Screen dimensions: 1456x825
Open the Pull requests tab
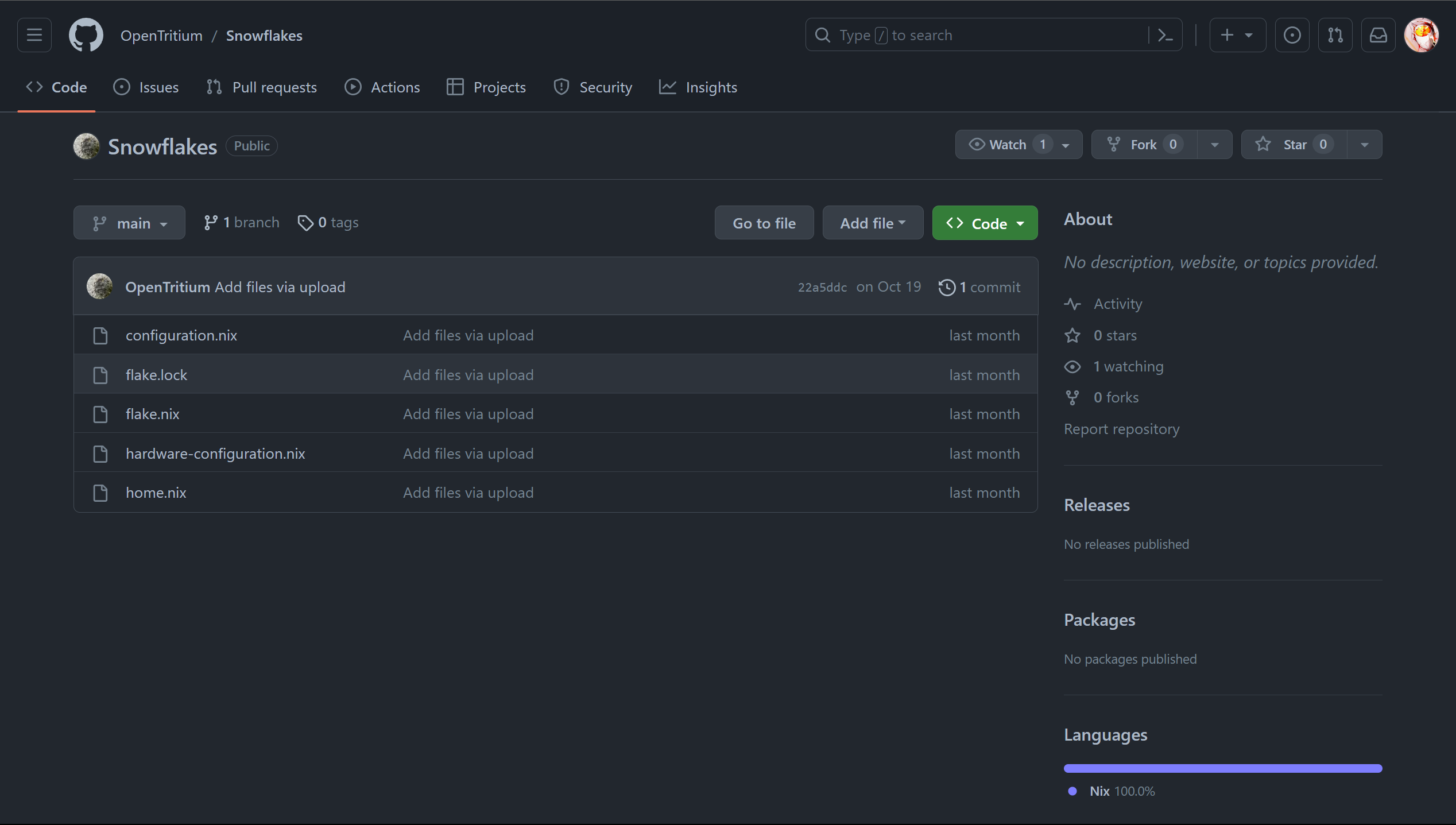click(x=261, y=87)
